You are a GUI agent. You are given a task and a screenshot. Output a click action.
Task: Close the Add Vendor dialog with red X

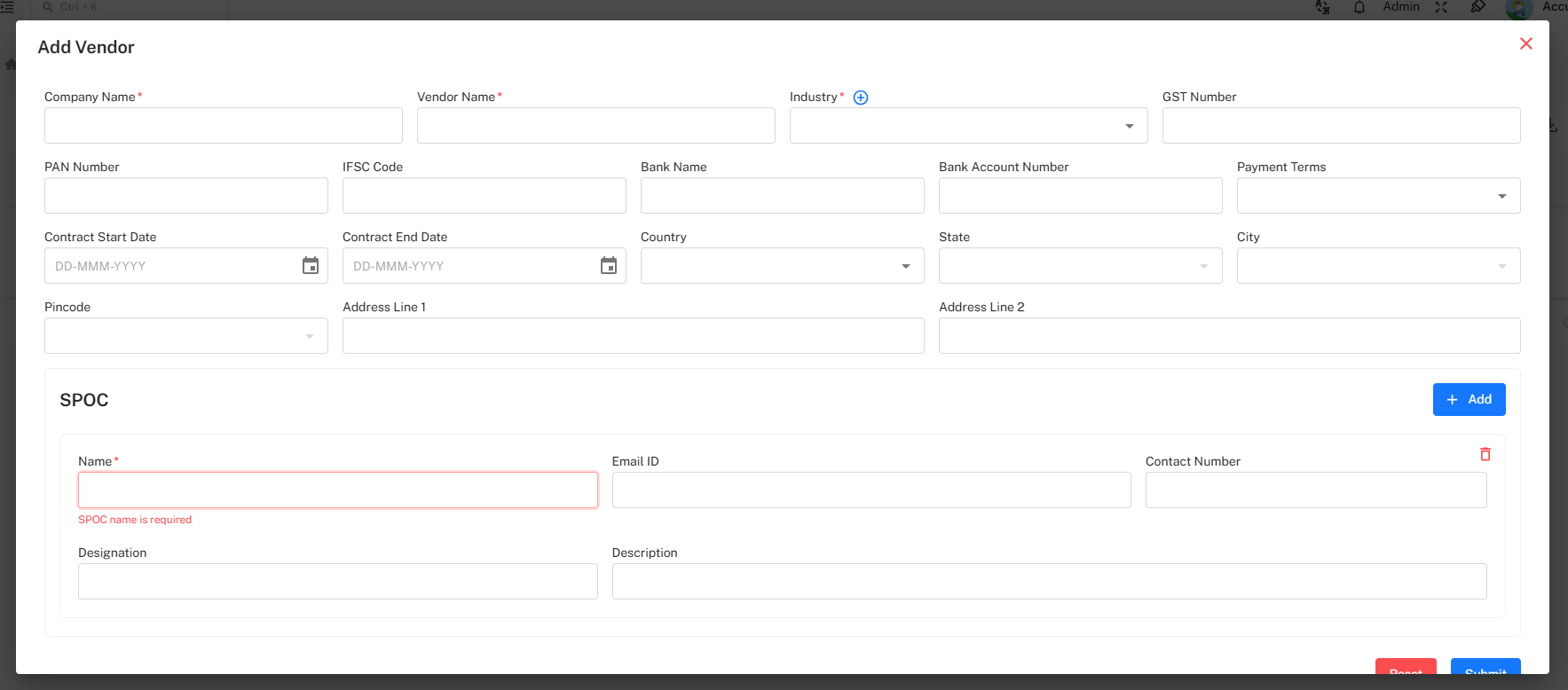(x=1526, y=43)
